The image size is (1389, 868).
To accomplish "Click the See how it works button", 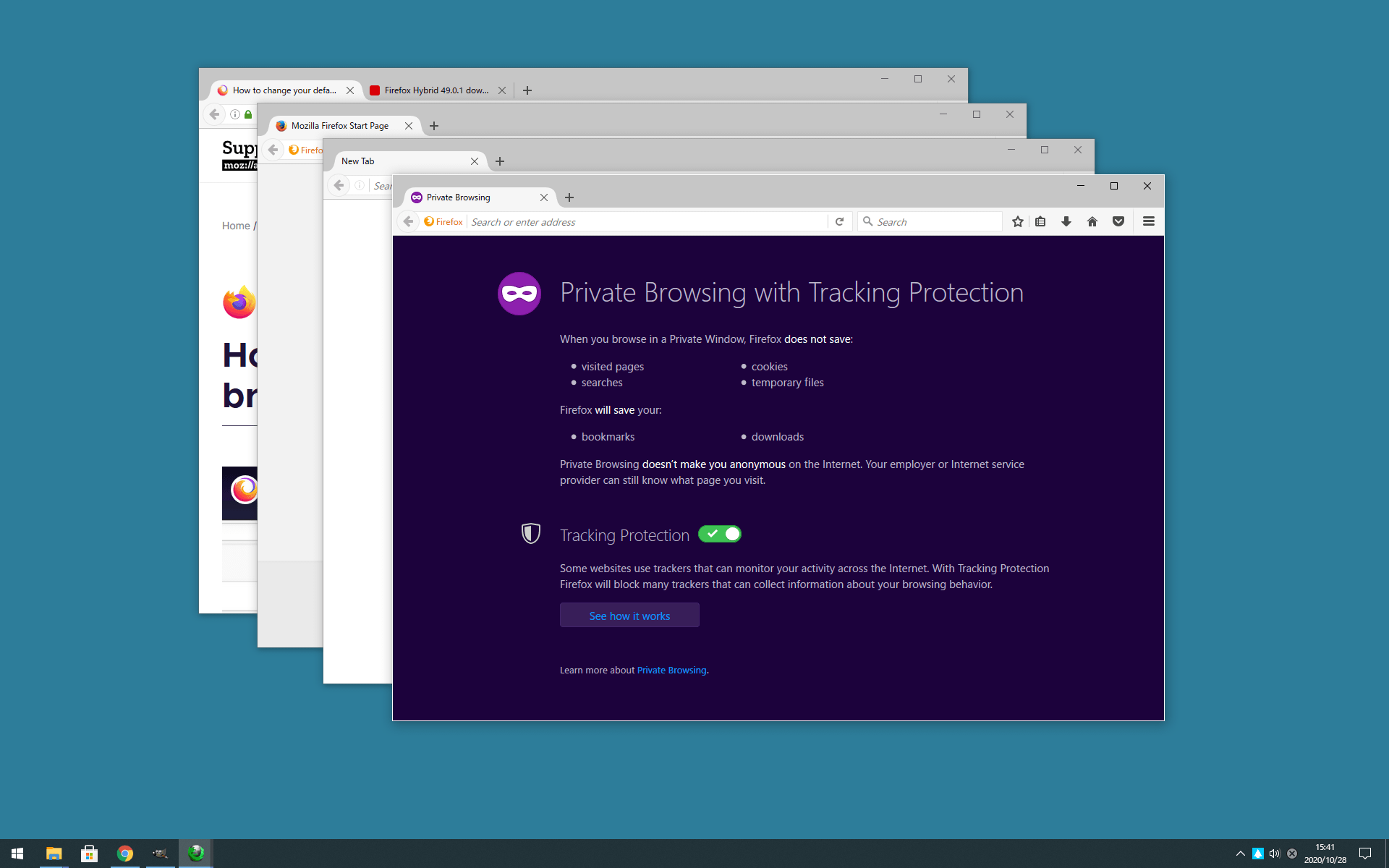I will click(629, 616).
